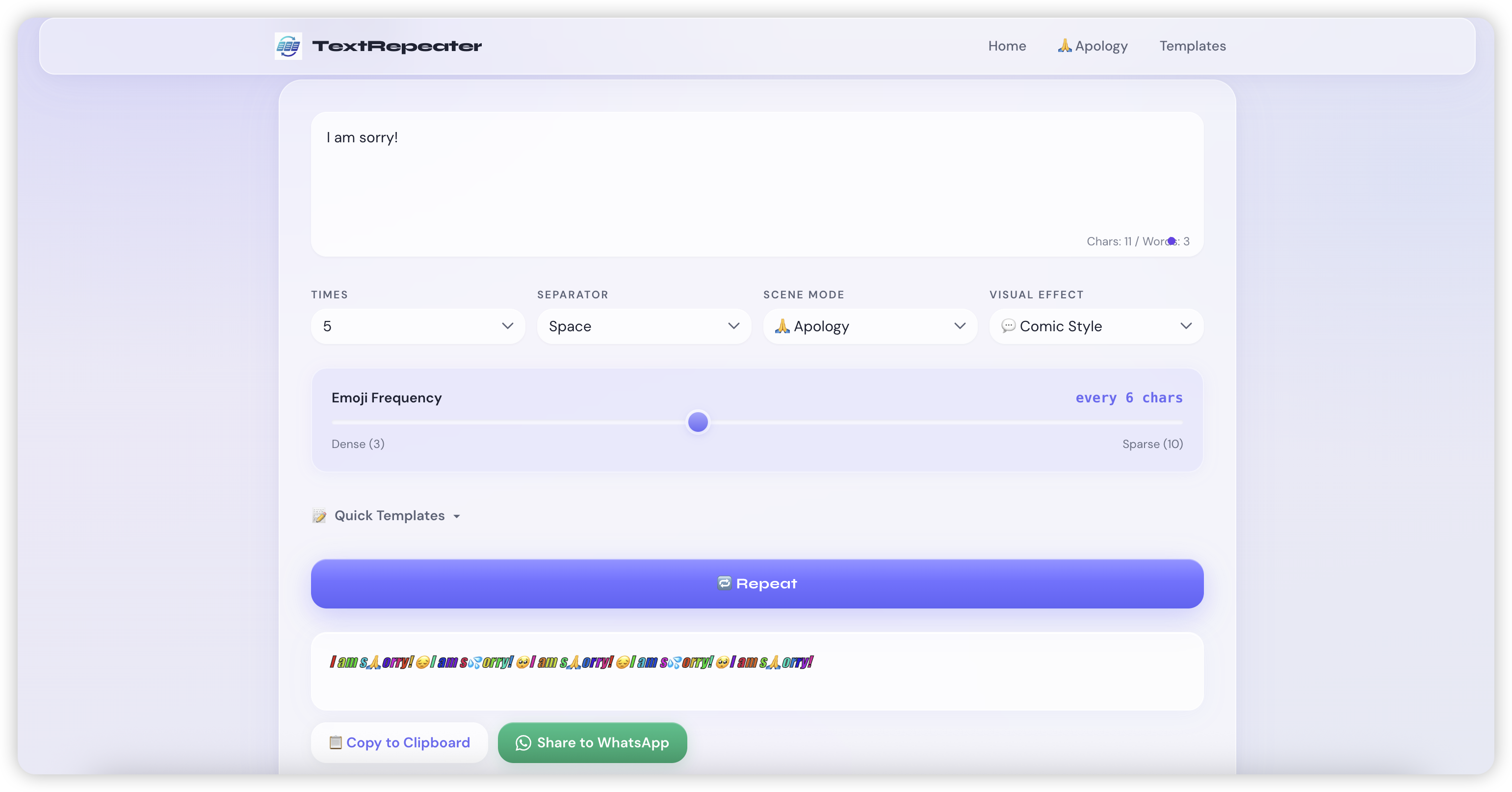Open the Separator dropdown set to Space
The image size is (1512, 792).
coord(643,326)
